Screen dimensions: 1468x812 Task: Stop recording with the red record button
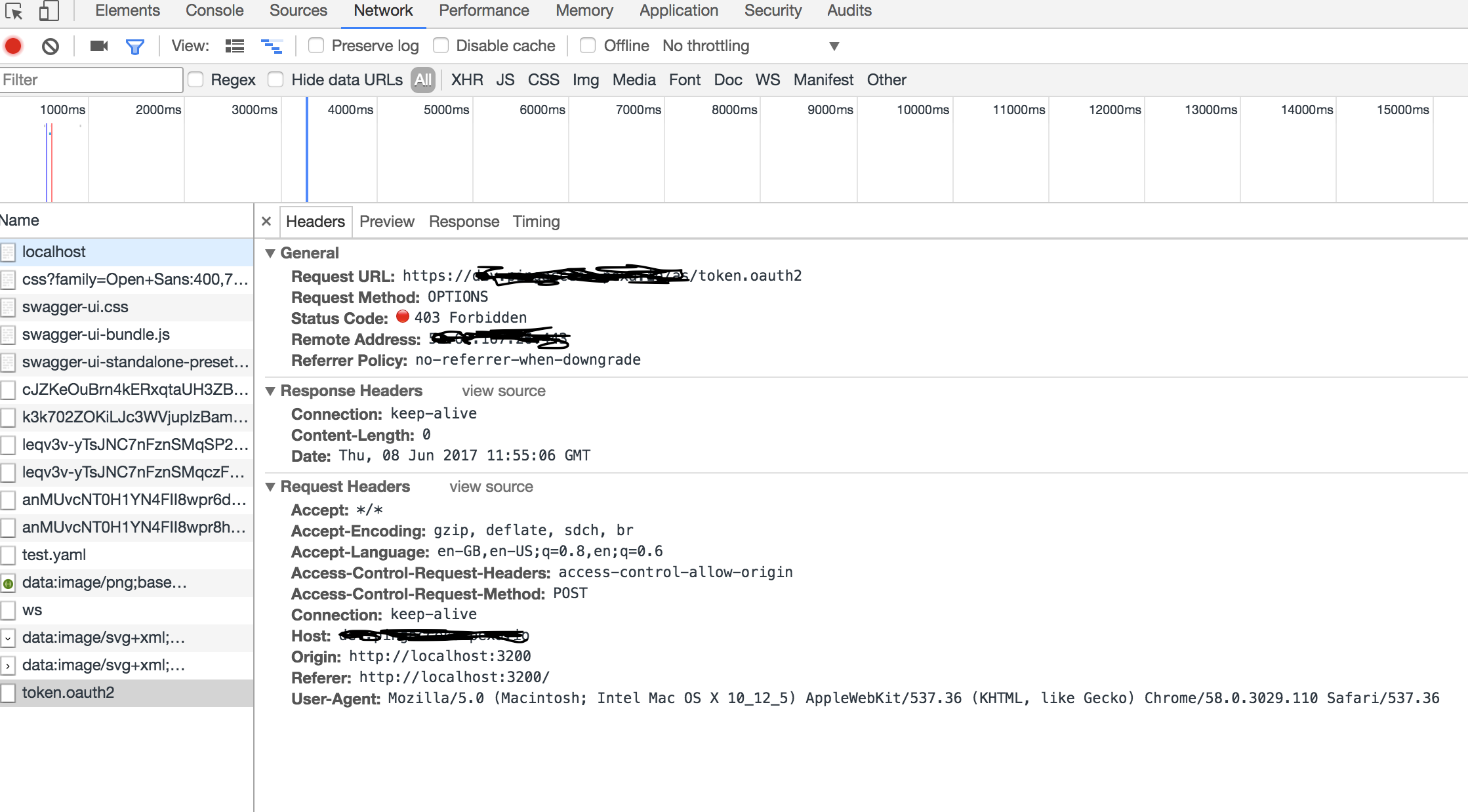pyautogui.click(x=13, y=46)
